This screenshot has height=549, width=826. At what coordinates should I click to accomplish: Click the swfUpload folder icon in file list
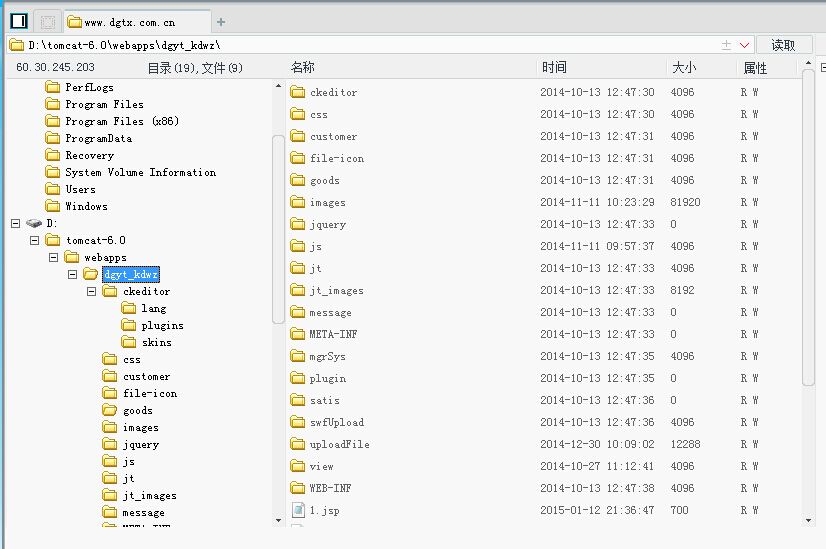(298, 422)
